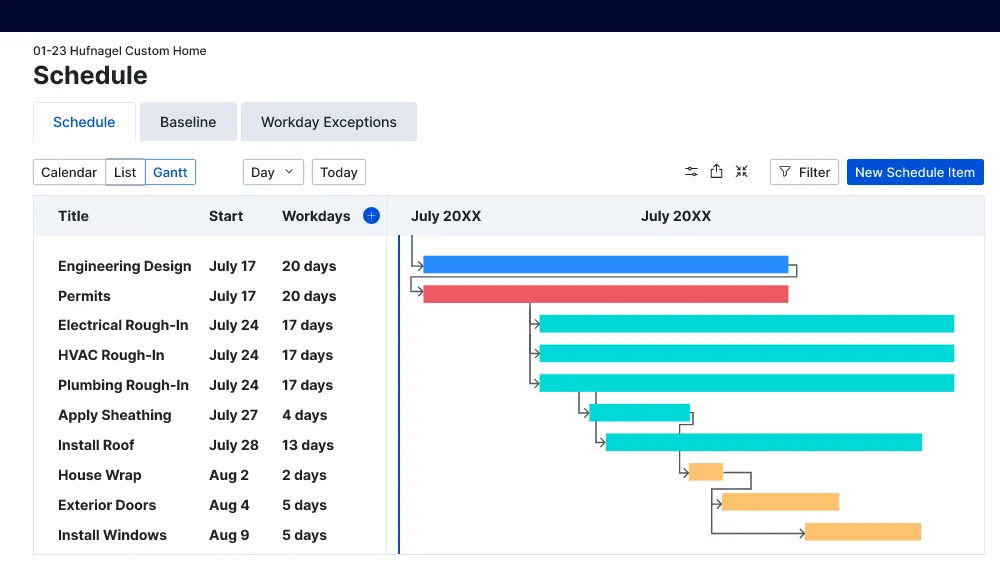The height and width of the screenshot is (575, 1000).
Task: Click the orange House Wrap bar
Action: coord(706,472)
